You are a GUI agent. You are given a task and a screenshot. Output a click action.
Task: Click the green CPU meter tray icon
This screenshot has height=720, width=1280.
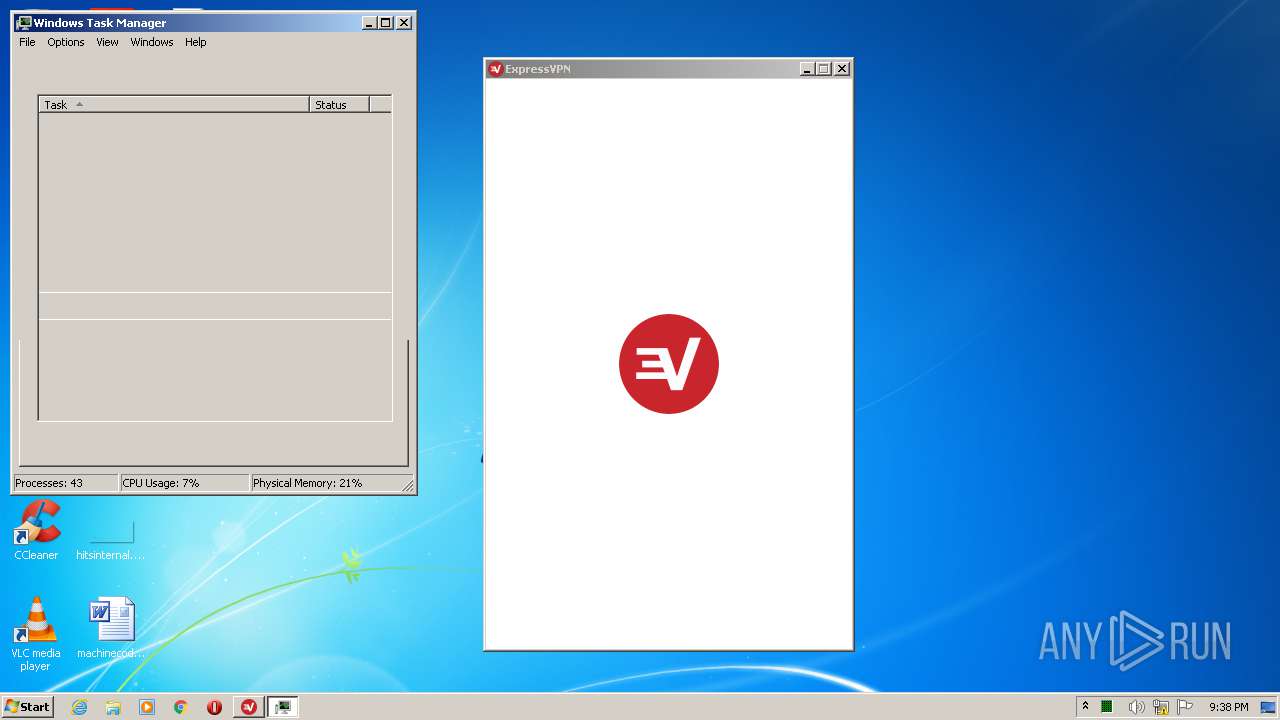point(1107,707)
